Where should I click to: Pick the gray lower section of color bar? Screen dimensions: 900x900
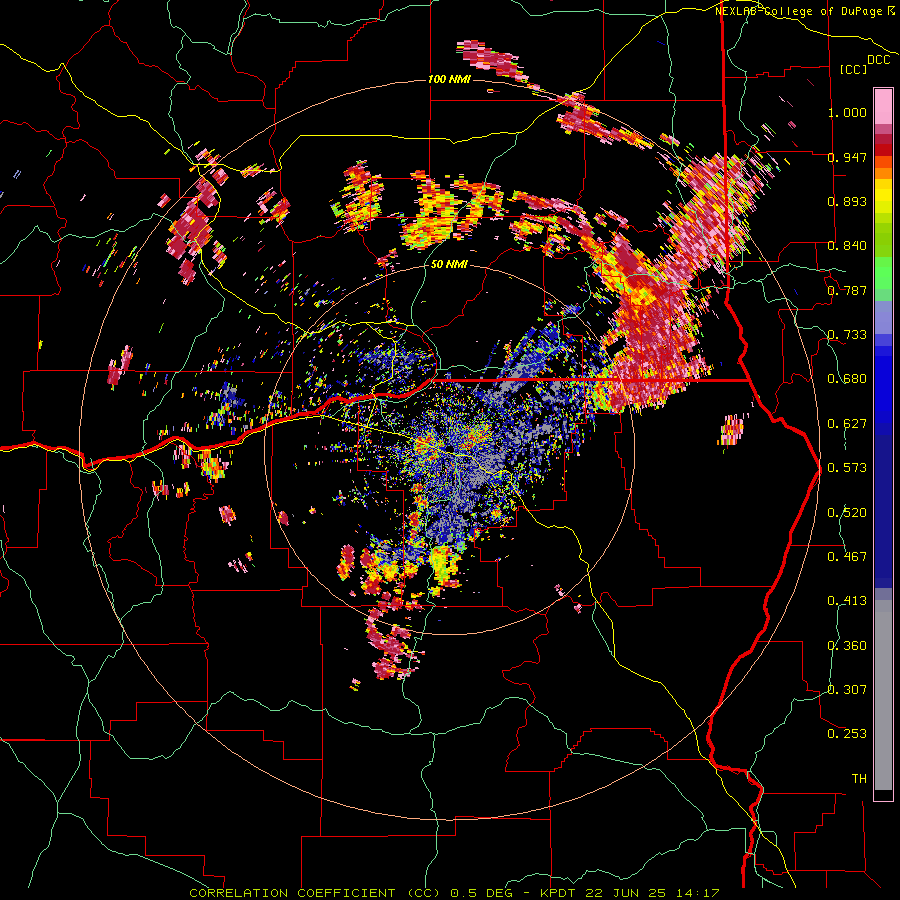(883, 695)
